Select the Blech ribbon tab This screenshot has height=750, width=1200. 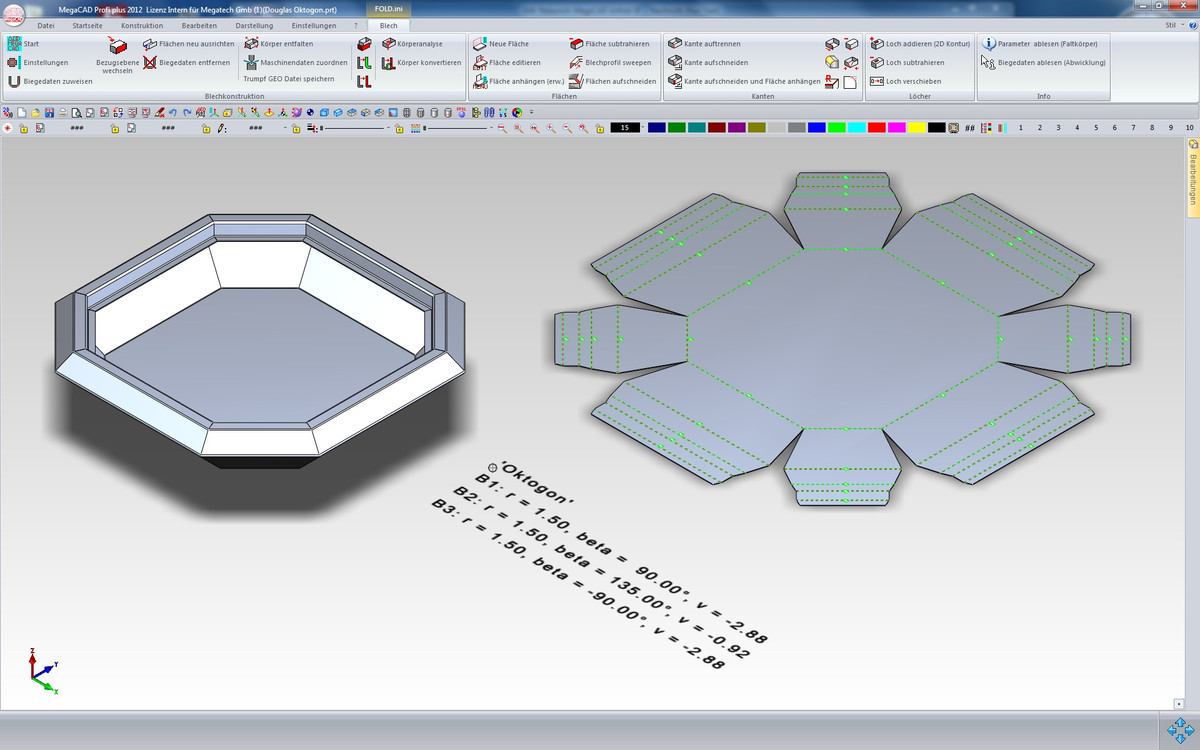click(388, 25)
